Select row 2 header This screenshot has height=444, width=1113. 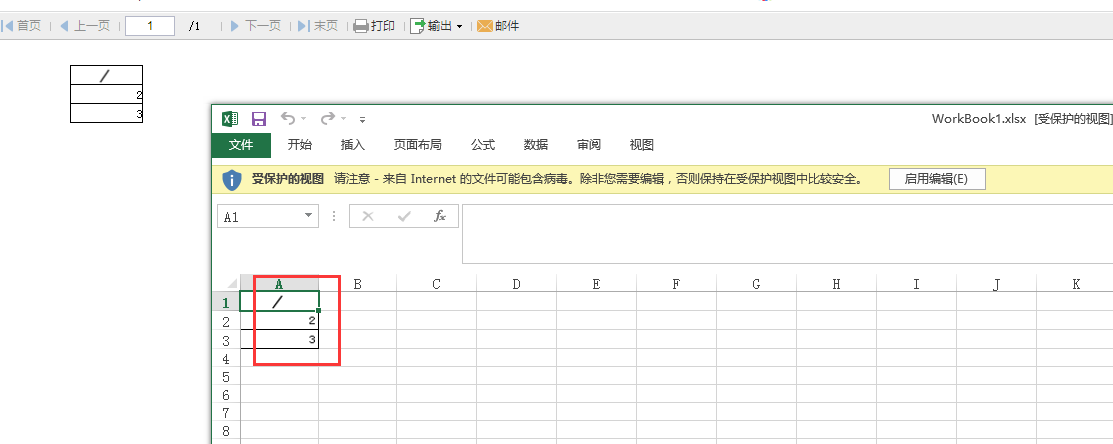[226, 321]
